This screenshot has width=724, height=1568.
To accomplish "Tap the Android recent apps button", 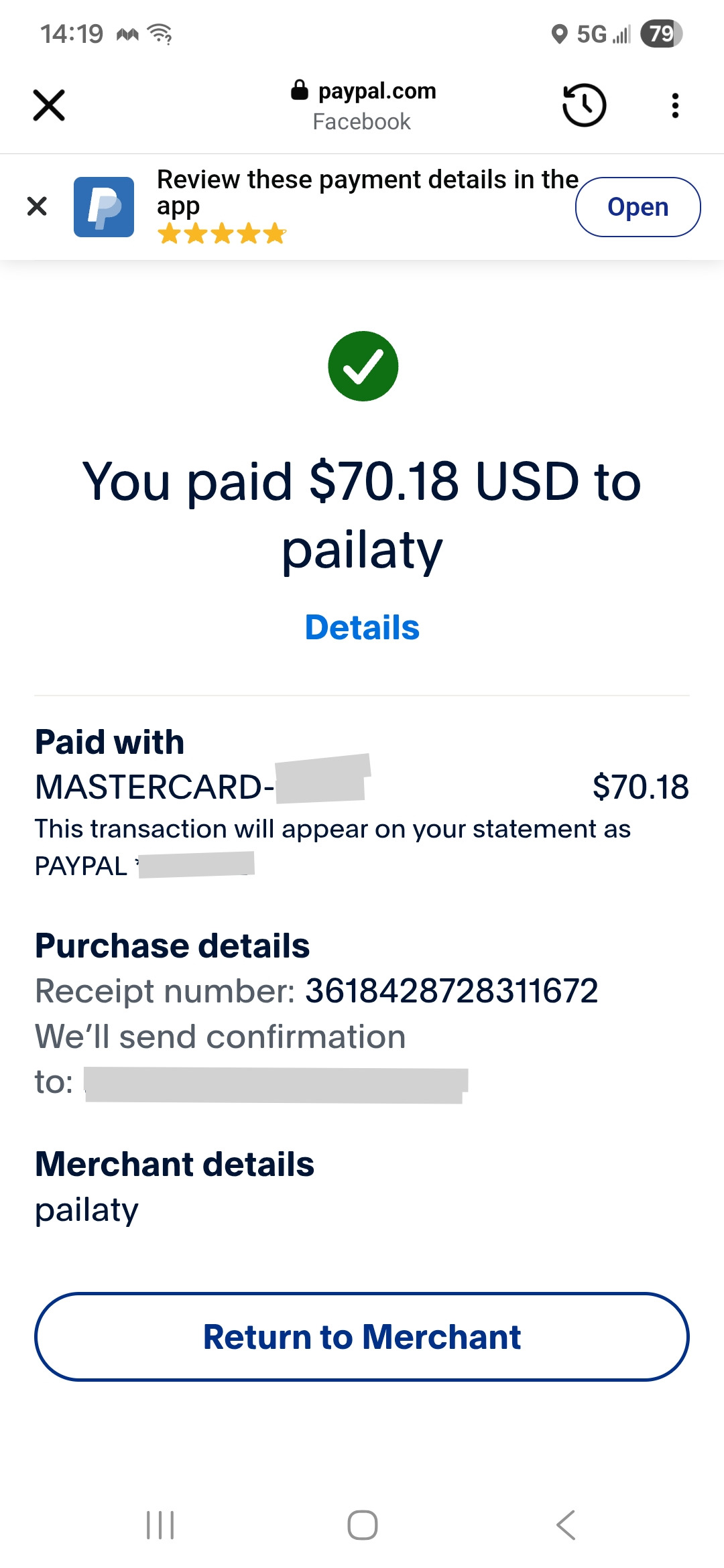I will pos(160,1525).
